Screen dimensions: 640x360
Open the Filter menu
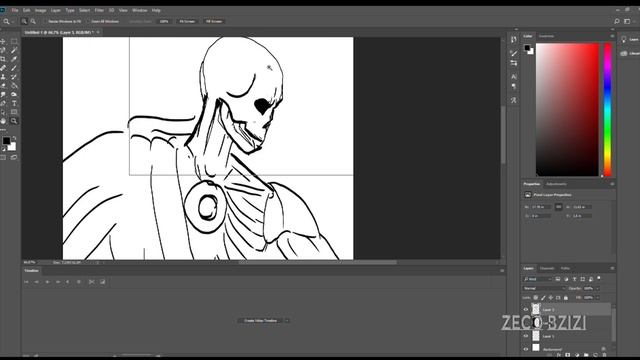99,10
